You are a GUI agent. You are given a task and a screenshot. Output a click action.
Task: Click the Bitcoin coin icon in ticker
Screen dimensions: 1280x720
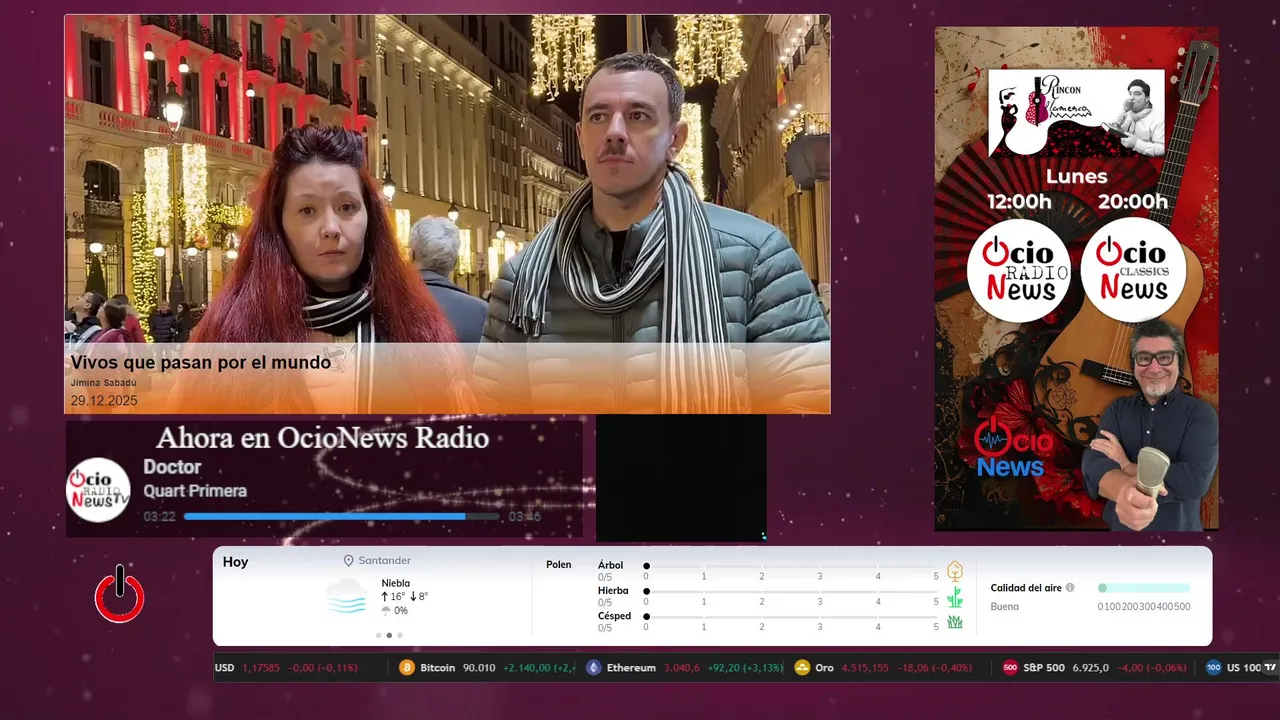pos(407,668)
